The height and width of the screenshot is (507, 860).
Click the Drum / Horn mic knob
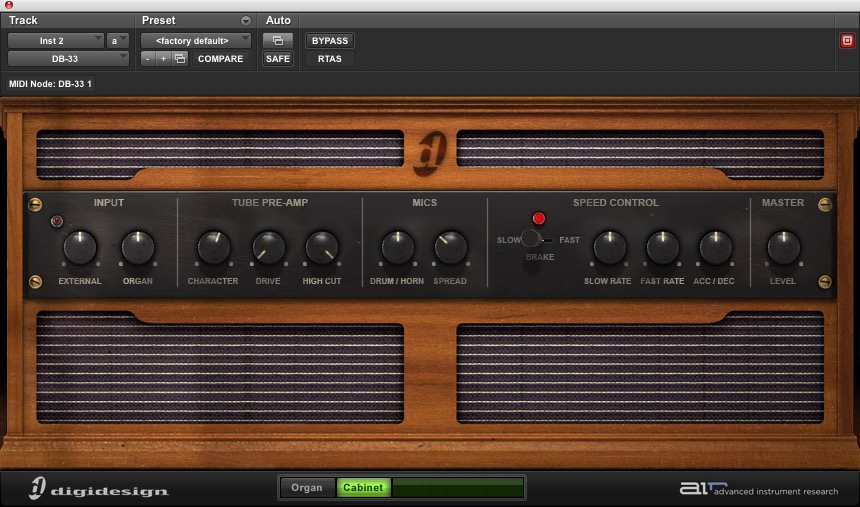pyautogui.click(x=397, y=247)
